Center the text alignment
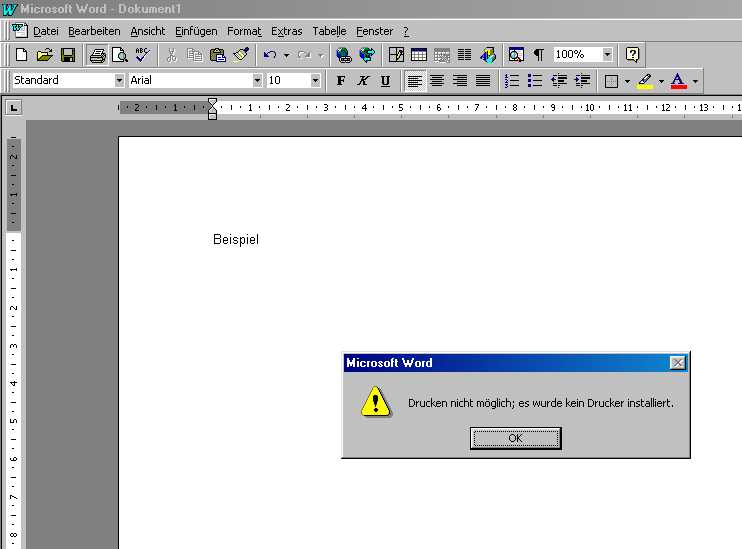742x549 pixels. pyautogui.click(x=437, y=81)
